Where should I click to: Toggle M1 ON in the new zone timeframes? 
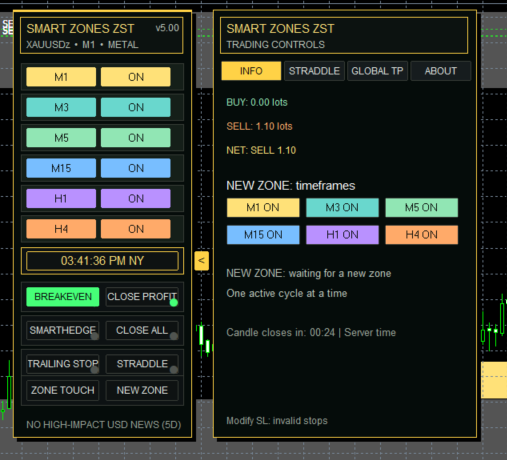click(x=263, y=208)
